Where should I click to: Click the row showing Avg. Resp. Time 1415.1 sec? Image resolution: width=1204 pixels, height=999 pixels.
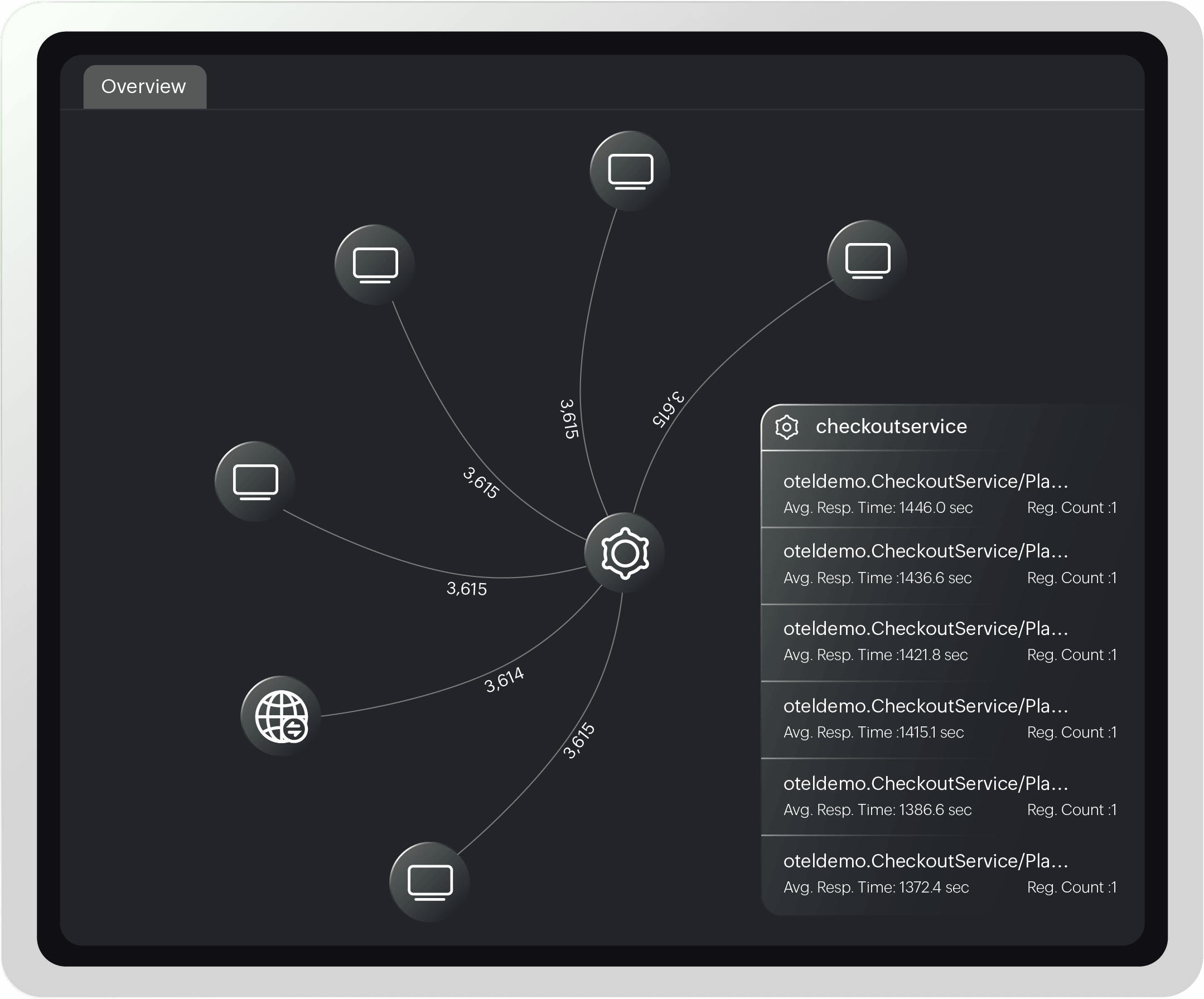(874, 733)
